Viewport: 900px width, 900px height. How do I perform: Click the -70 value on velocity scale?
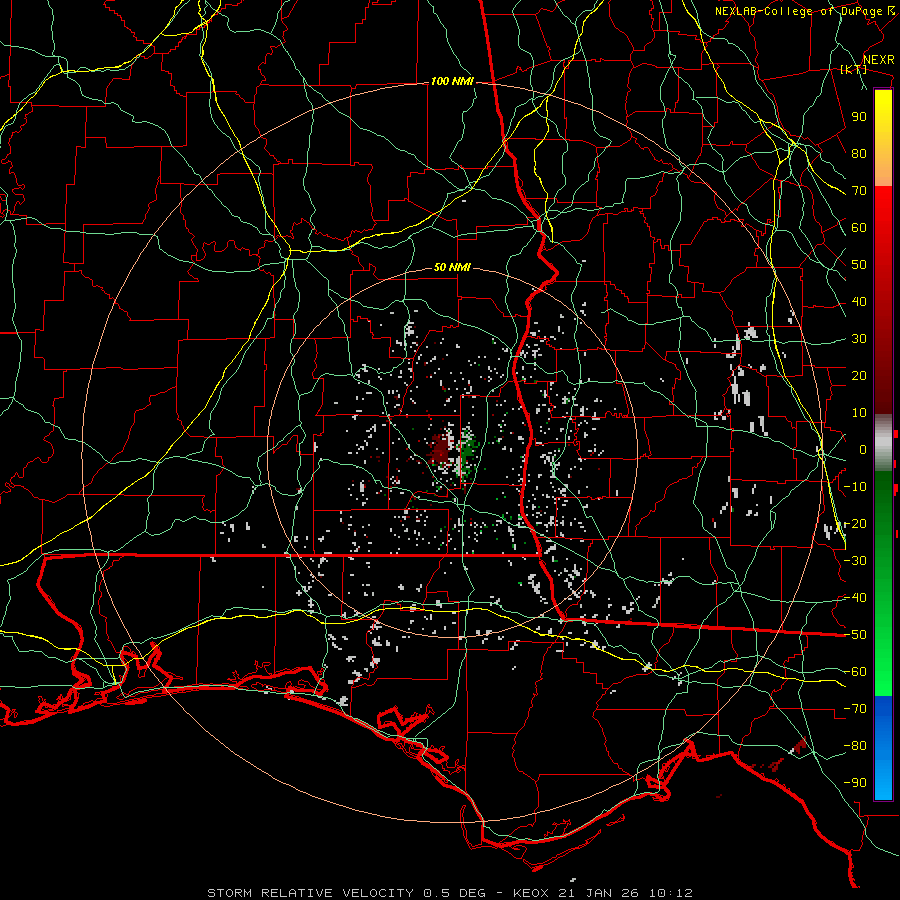point(856,709)
